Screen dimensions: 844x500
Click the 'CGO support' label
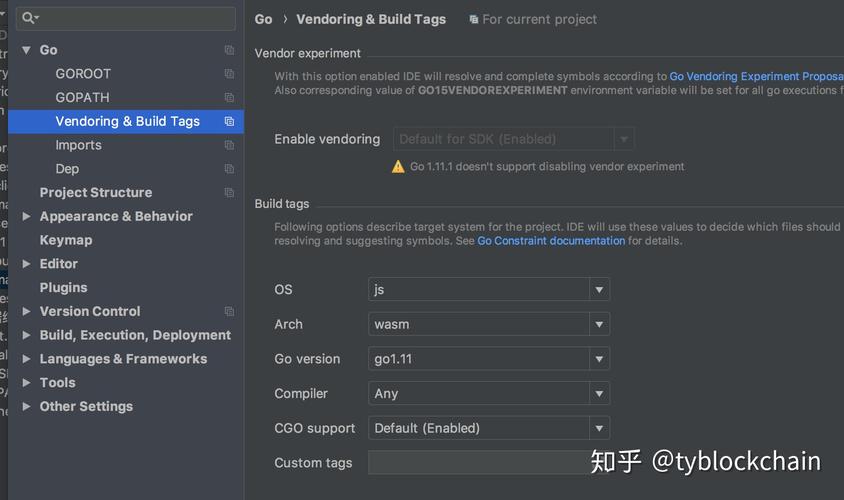pyautogui.click(x=315, y=428)
